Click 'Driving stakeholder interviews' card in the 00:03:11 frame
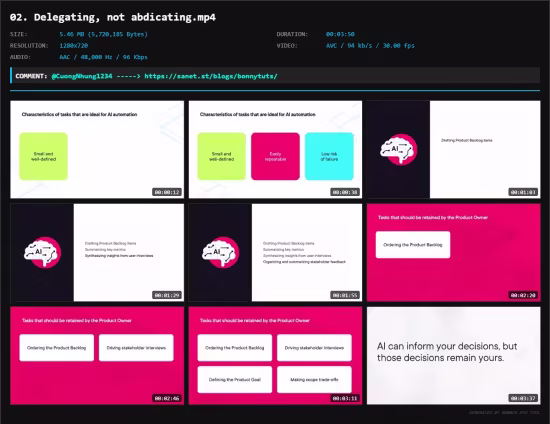Screen dimensions: 550x424 tap(314, 348)
